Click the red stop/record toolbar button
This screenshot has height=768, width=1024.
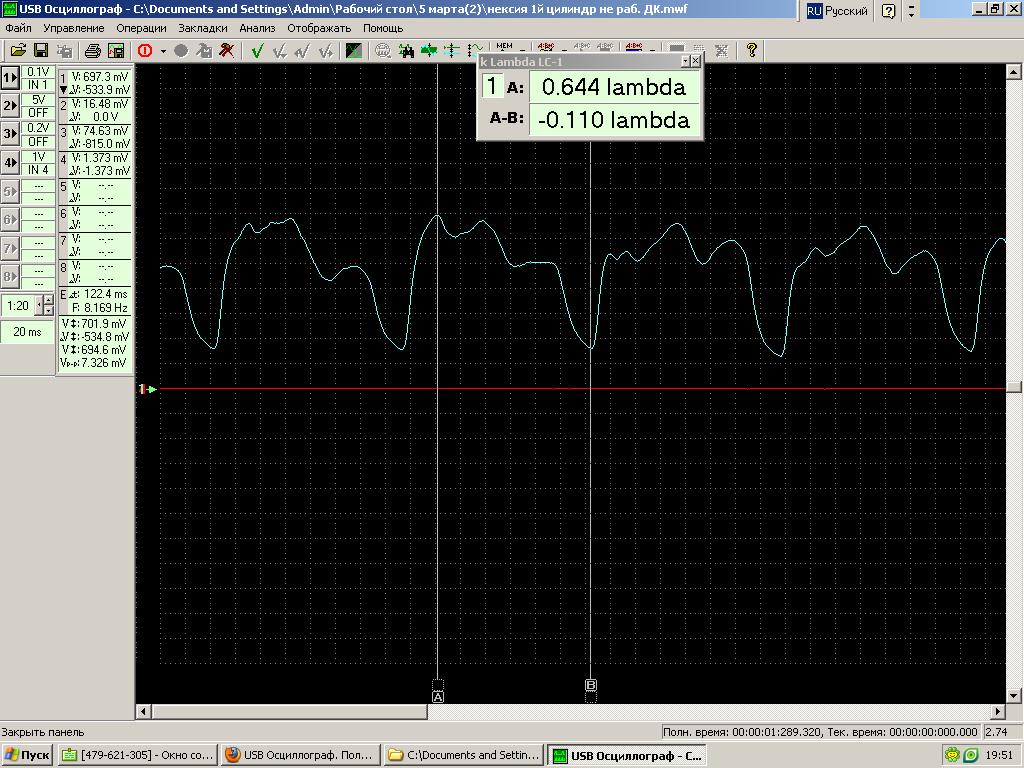145,50
